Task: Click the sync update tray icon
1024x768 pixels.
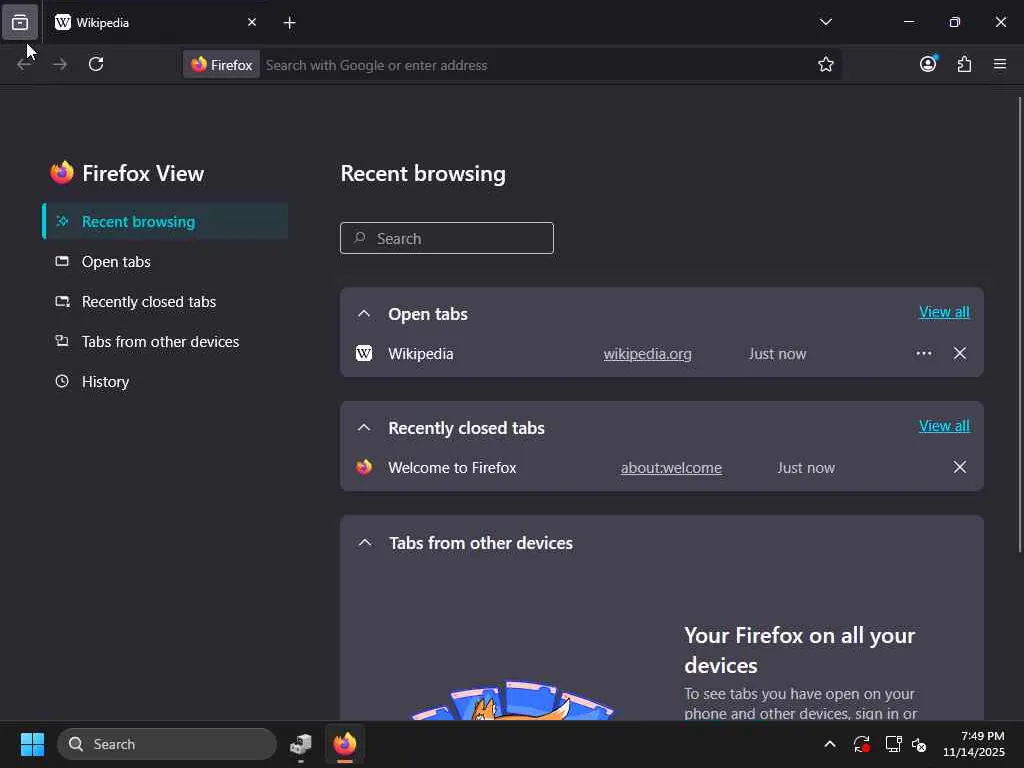Action: pos(861,744)
